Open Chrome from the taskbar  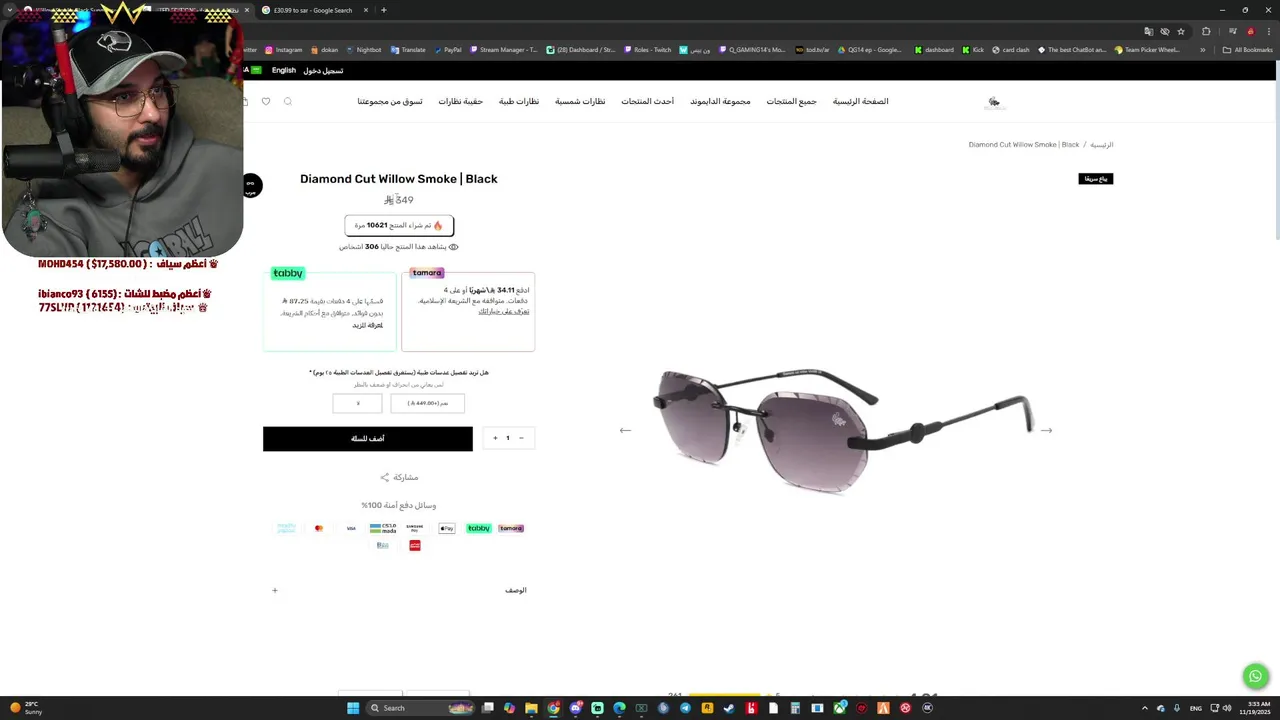click(553, 708)
